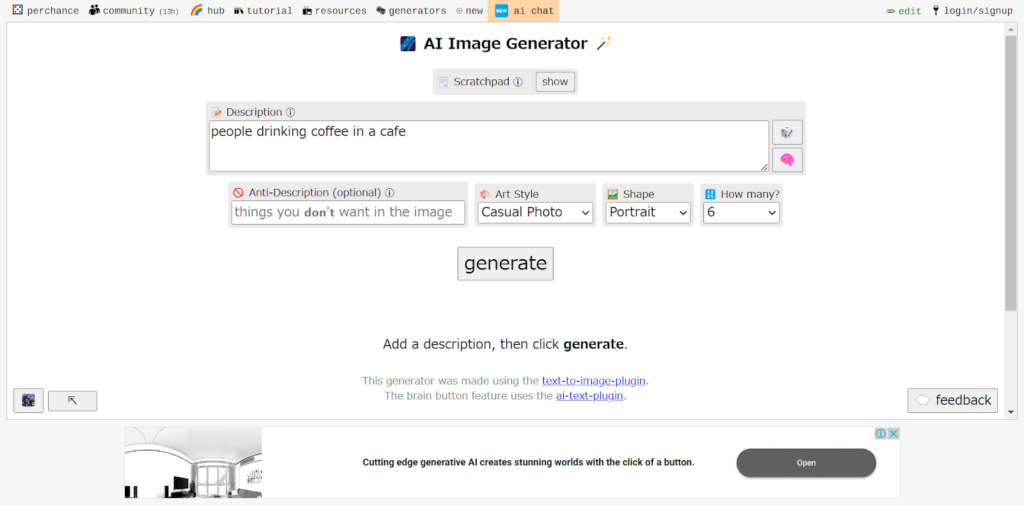This screenshot has height=505, width=1024.
Task: Switch to the ai chat tab
Action: point(524,11)
